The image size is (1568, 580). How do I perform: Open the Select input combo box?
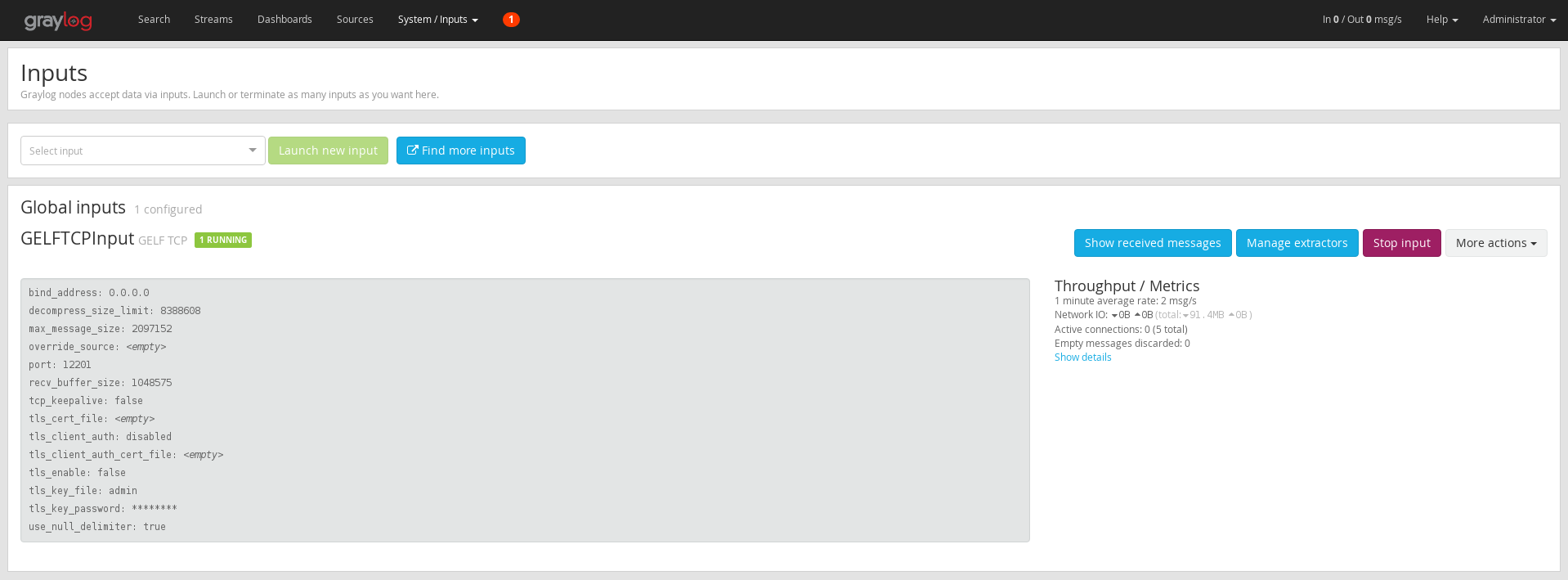coord(143,151)
